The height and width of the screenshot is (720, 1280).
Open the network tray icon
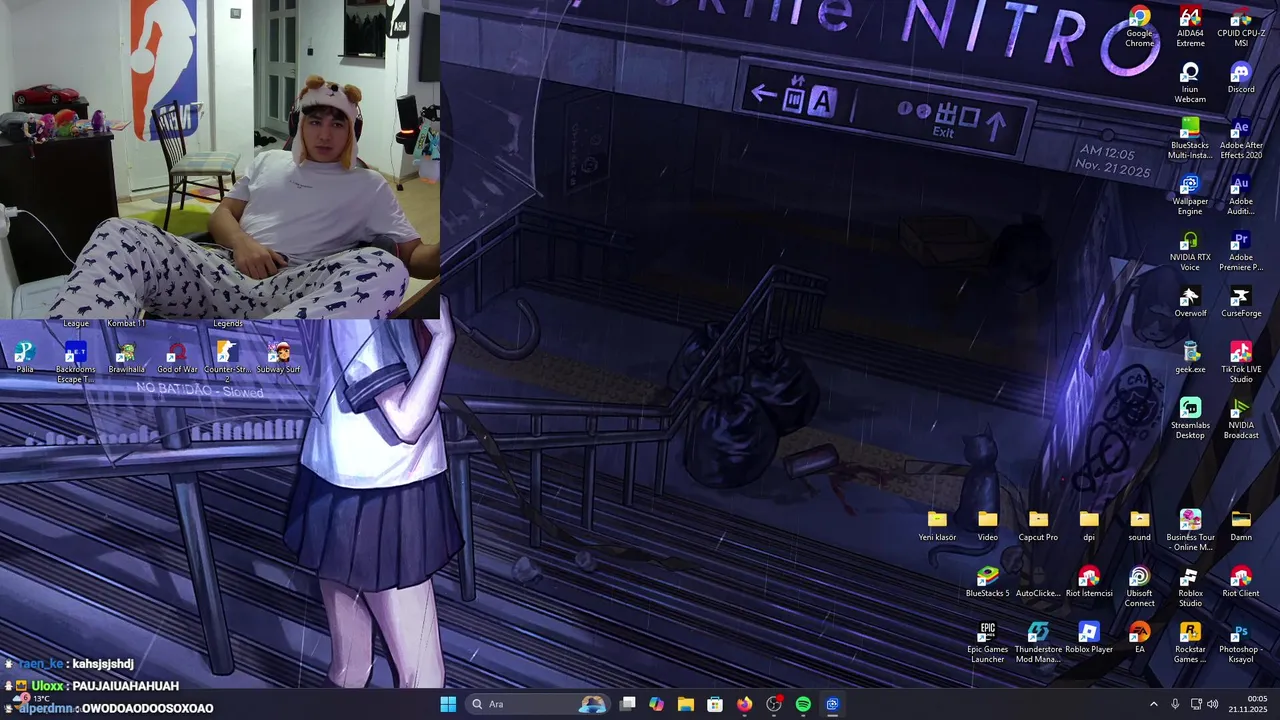pos(1196,704)
